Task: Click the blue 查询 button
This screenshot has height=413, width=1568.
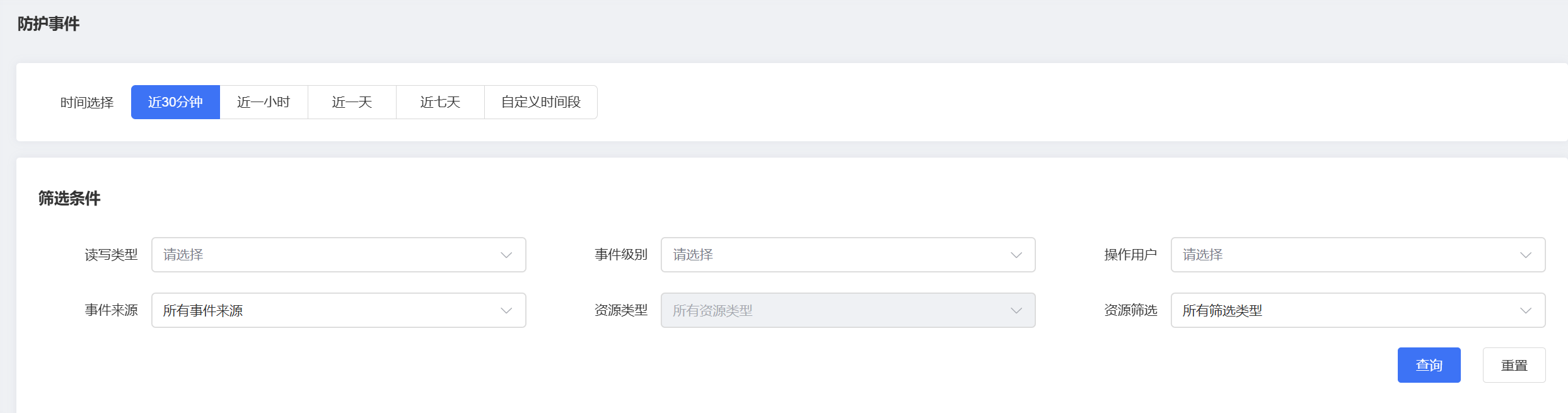Action: [x=1429, y=365]
